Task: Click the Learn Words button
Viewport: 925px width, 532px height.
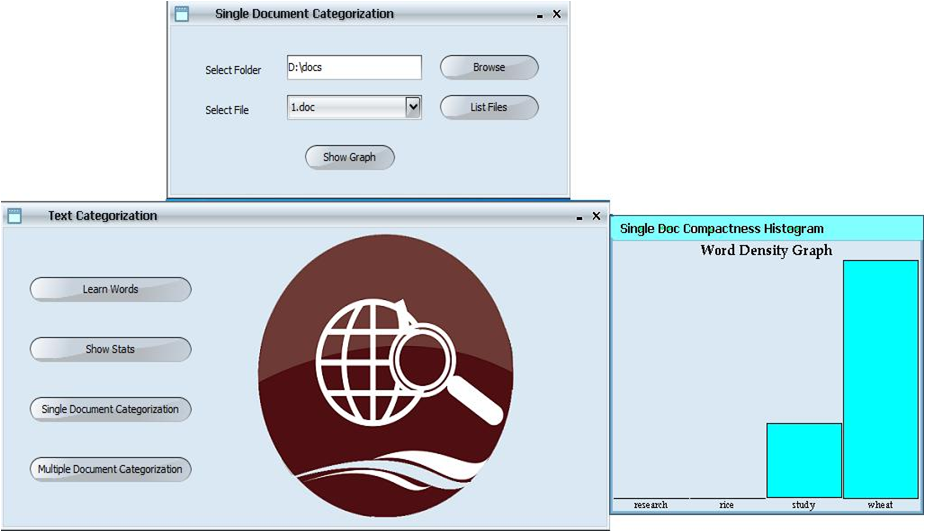Action: (110, 289)
